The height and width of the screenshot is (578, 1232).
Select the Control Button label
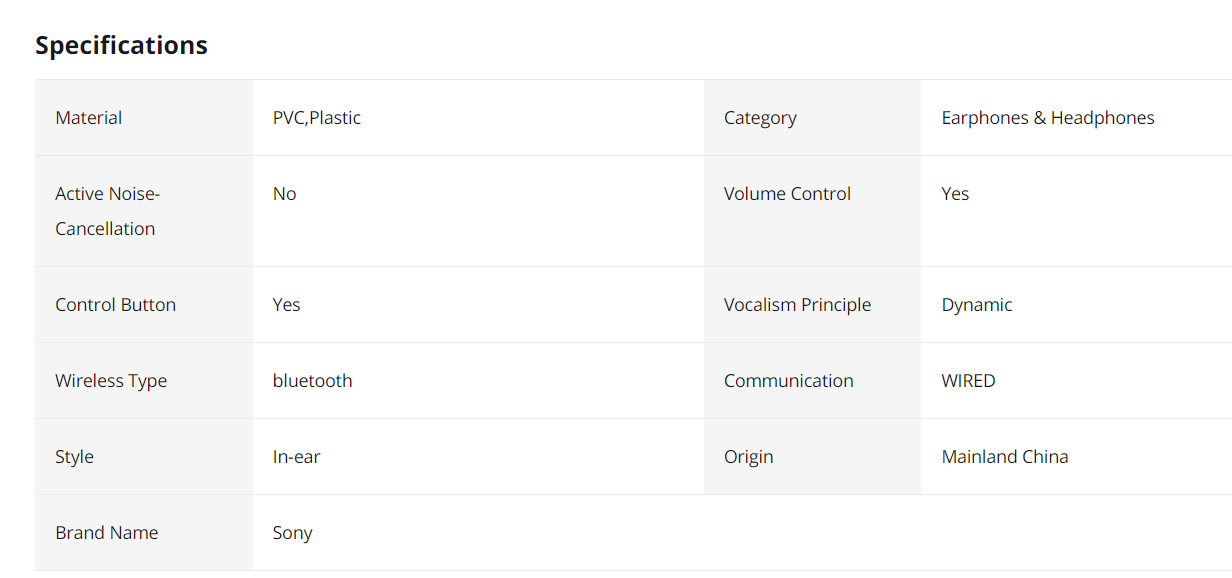(x=116, y=305)
